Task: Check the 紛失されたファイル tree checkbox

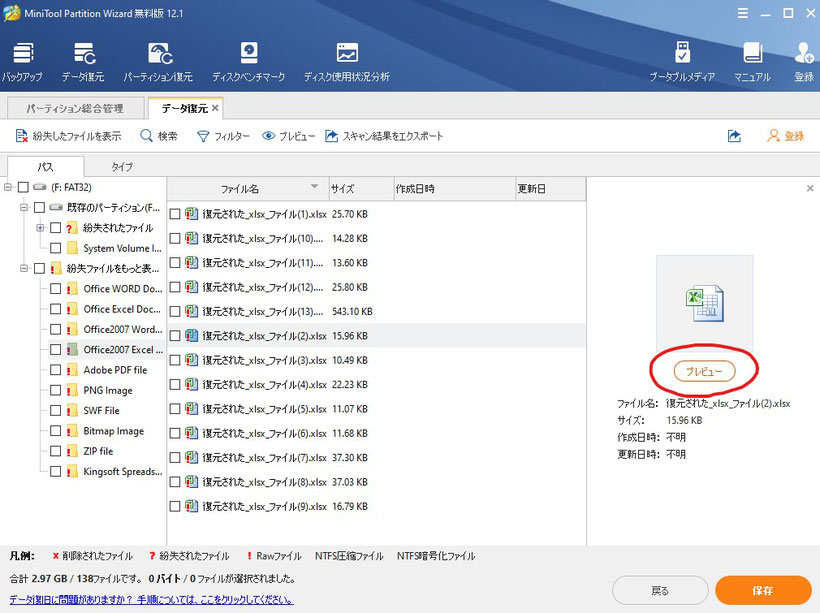Action: click(55, 228)
